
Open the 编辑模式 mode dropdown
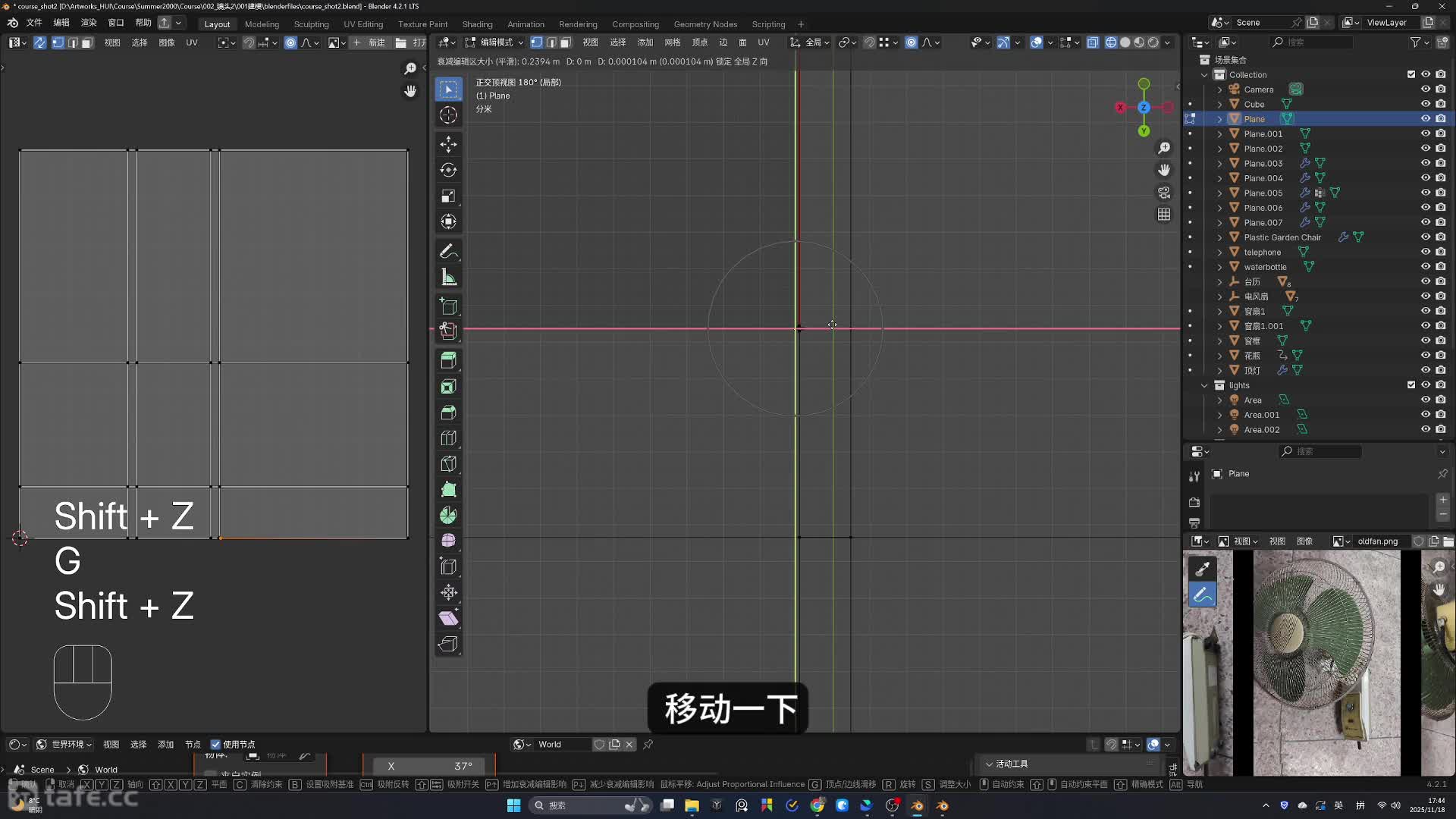click(x=494, y=42)
